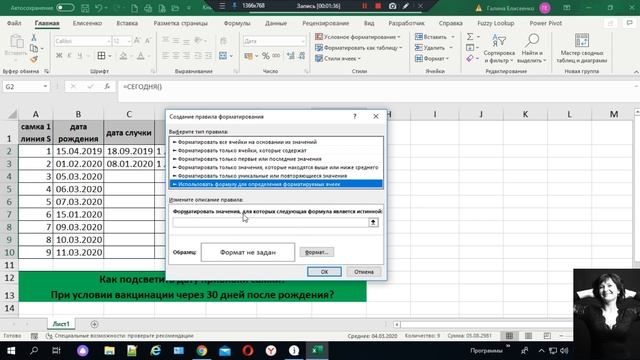This screenshot has height=360, width=640.
Task: Open the Font name Calibri dropdown
Action: [109, 41]
